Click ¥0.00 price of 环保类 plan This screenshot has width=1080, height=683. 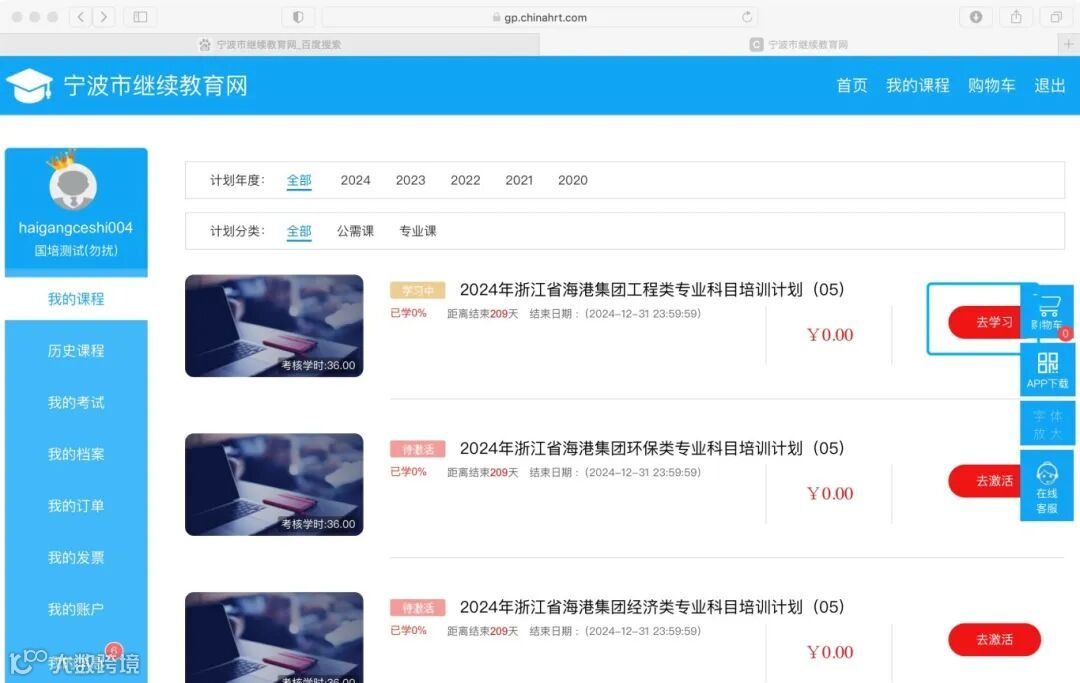[830, 494]
